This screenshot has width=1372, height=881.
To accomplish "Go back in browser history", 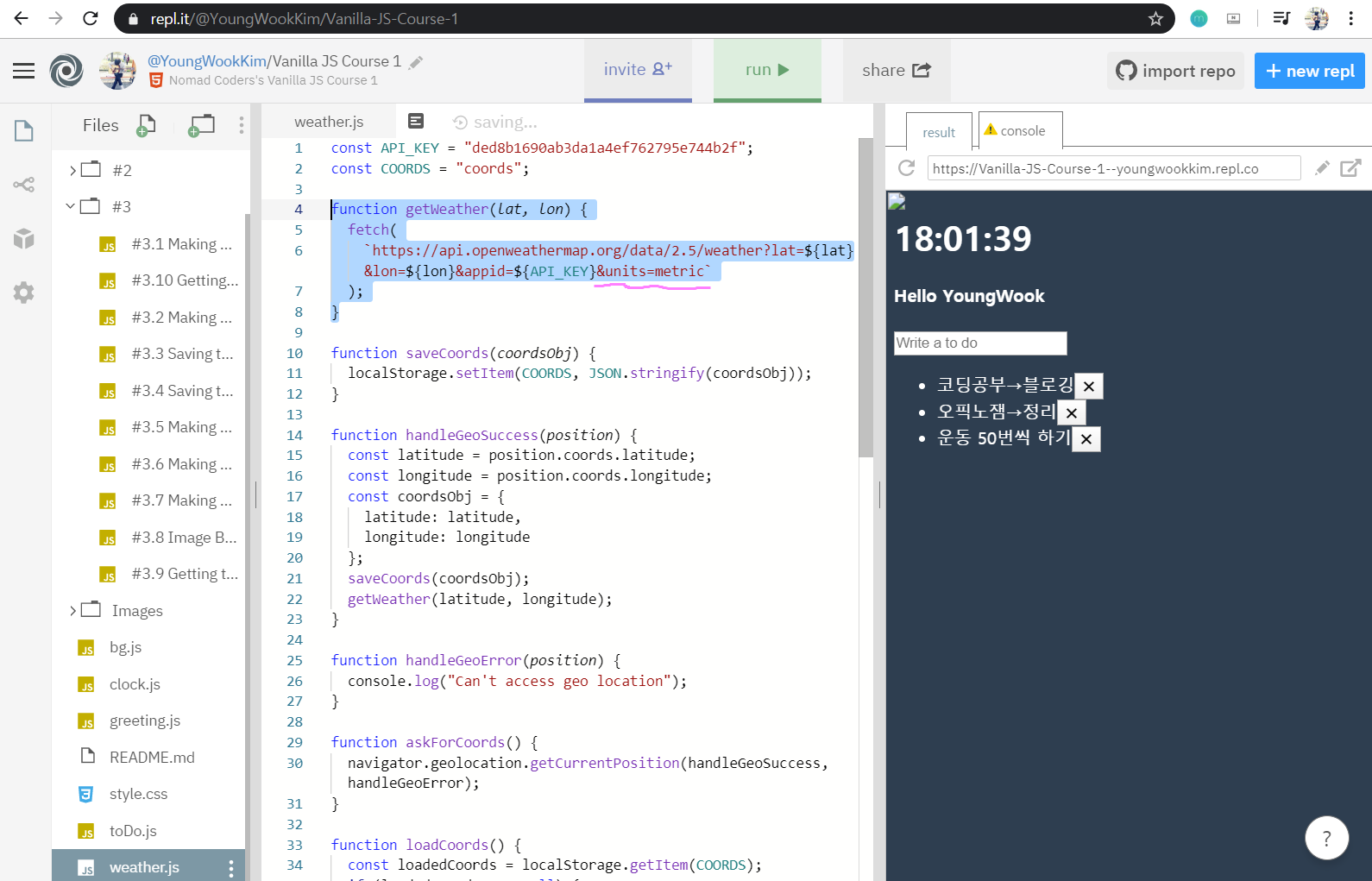I will (22, 18).
